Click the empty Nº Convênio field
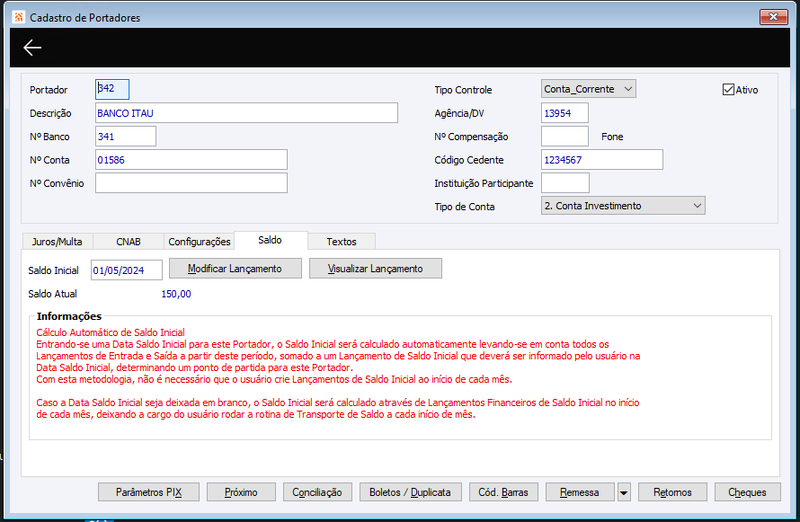 (x=191, y=183)
